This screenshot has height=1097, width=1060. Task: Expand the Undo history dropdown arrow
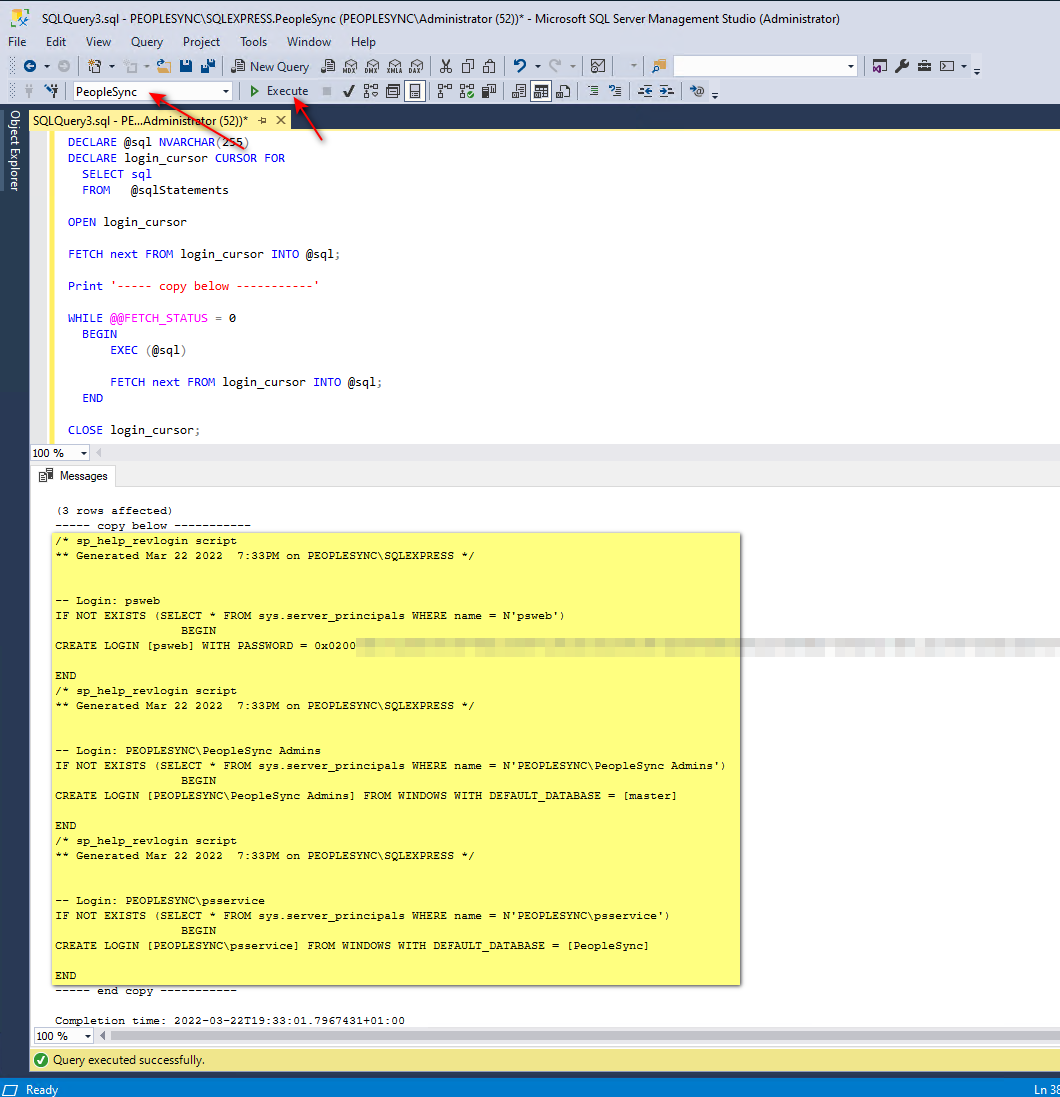click(x=538, y=66)
